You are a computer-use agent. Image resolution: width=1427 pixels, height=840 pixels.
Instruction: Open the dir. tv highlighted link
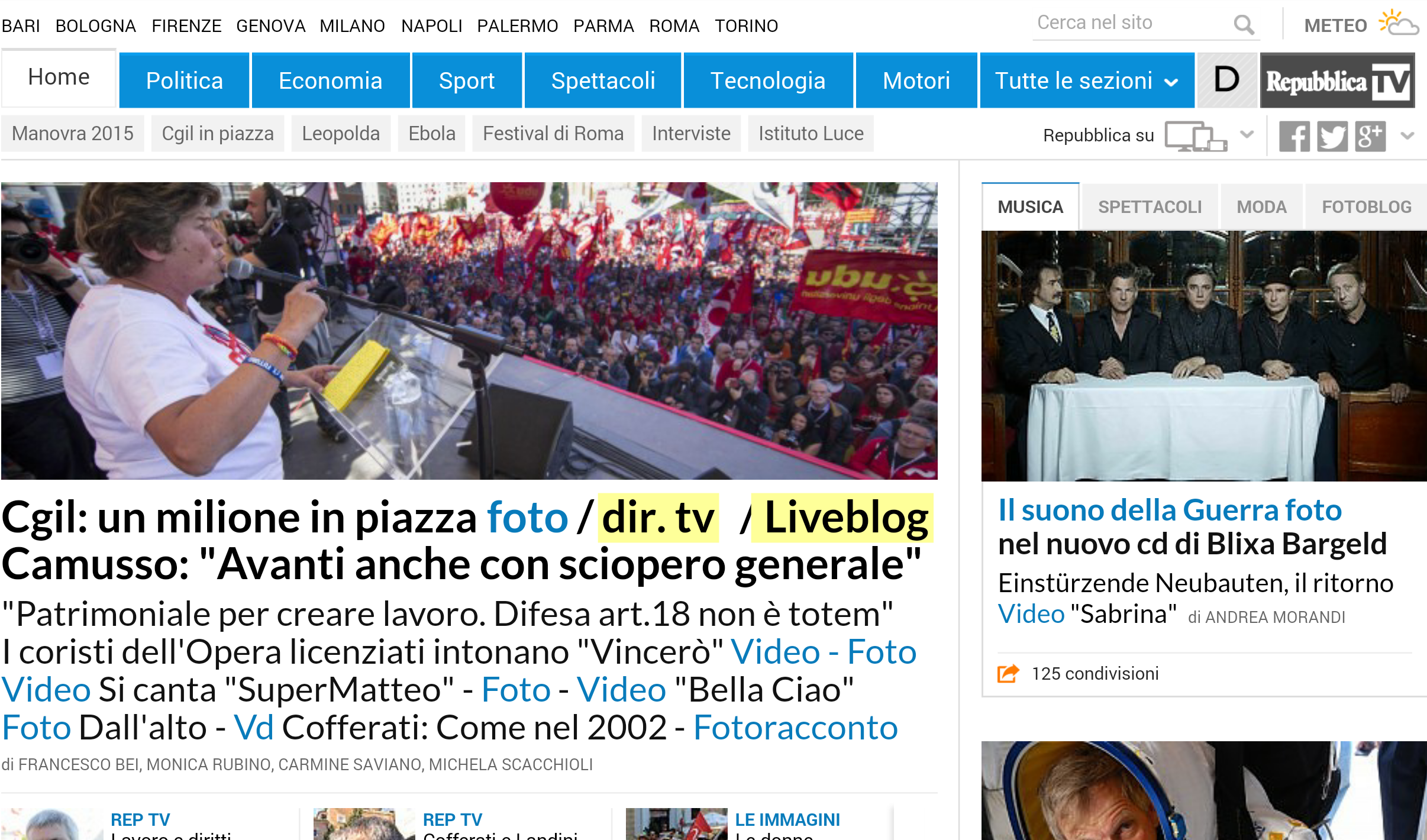[658, 518]
